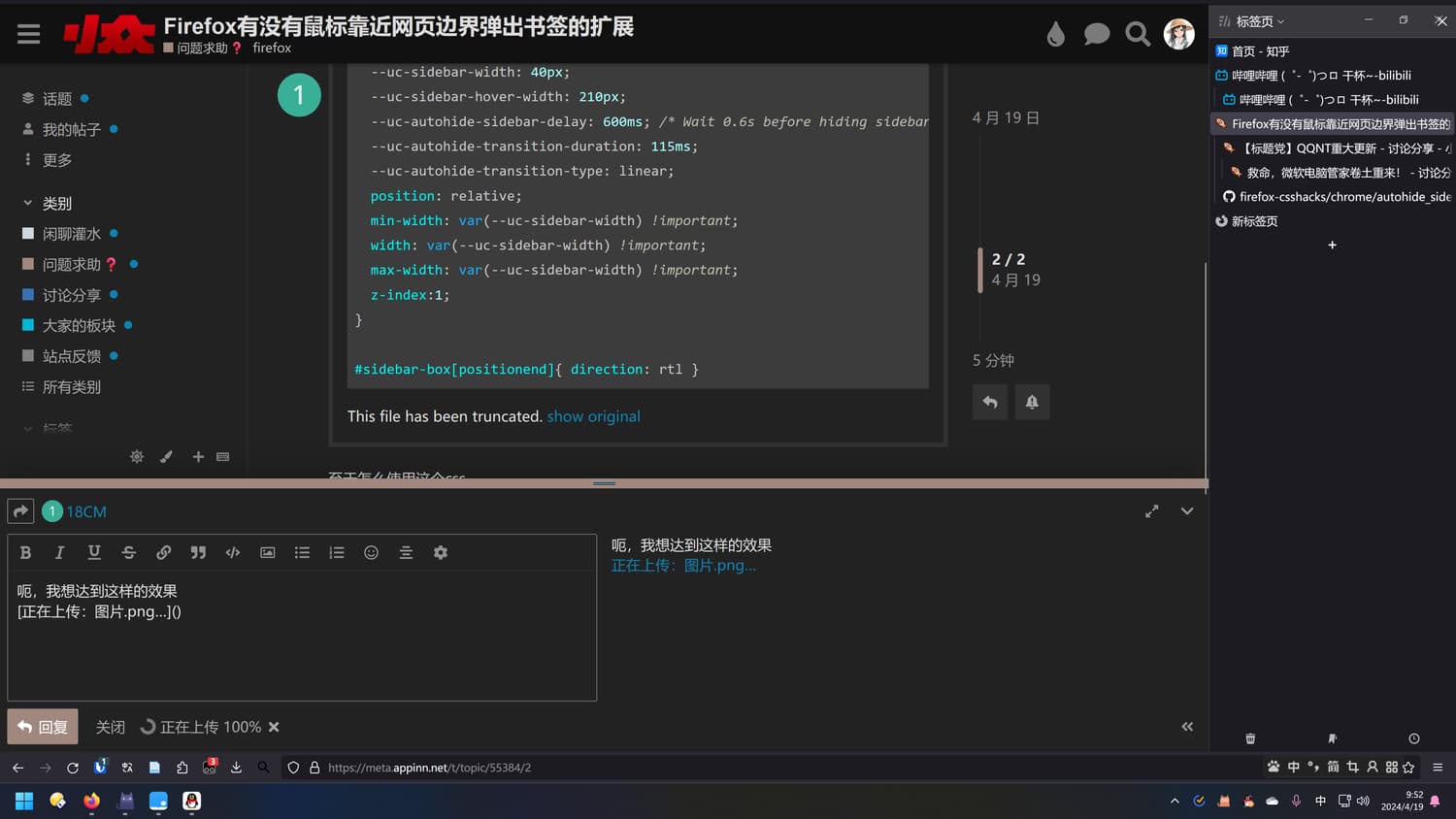This screenshot has width=1456, height=819.
Task: Toggle bold formatting in the reply editor
Action: coord(26,552)
